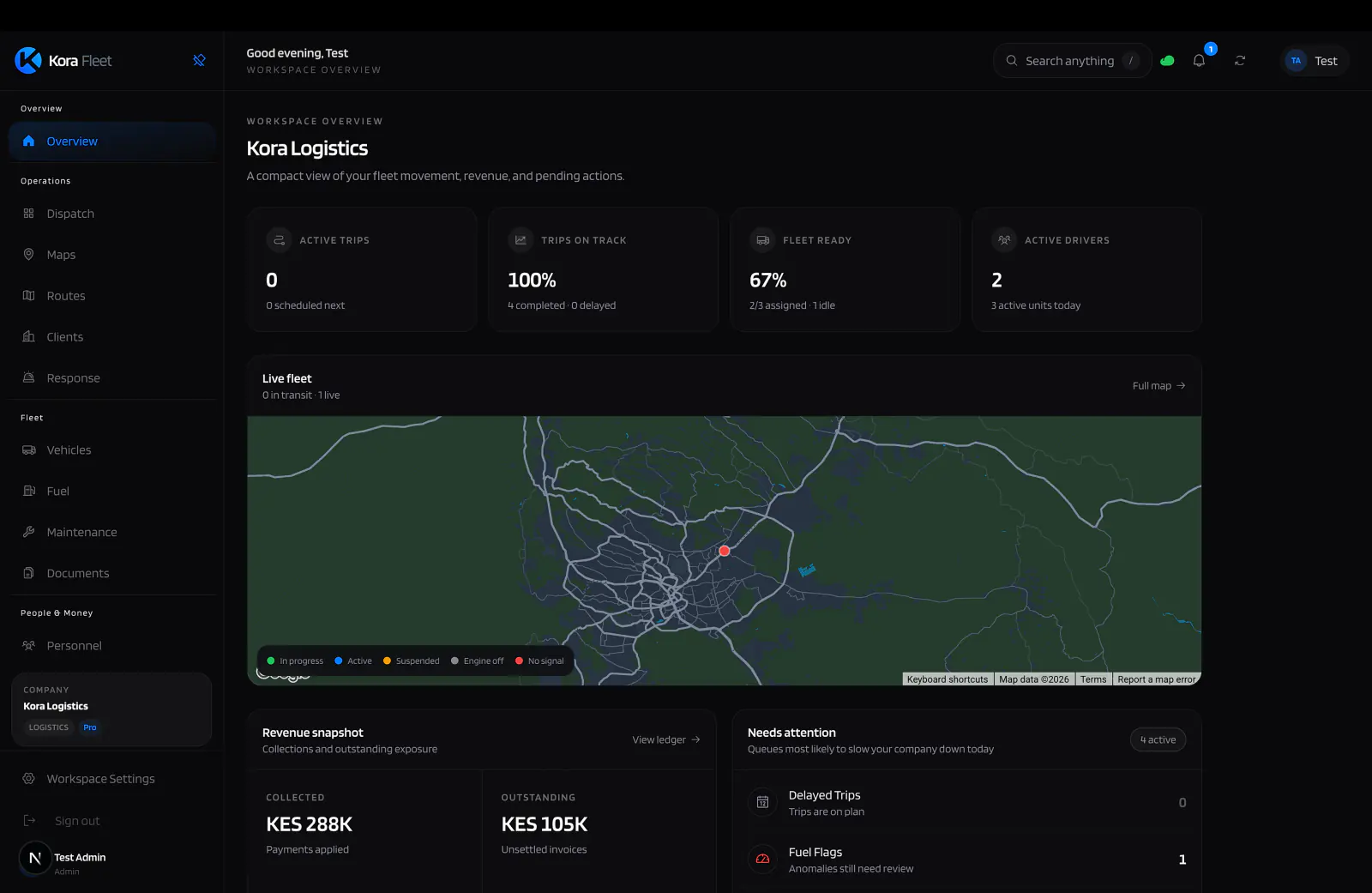Open map Keyboard shortcuts
Image resolution: width=1372 pixels, height=893 pixels.
[x=948, y=679]
